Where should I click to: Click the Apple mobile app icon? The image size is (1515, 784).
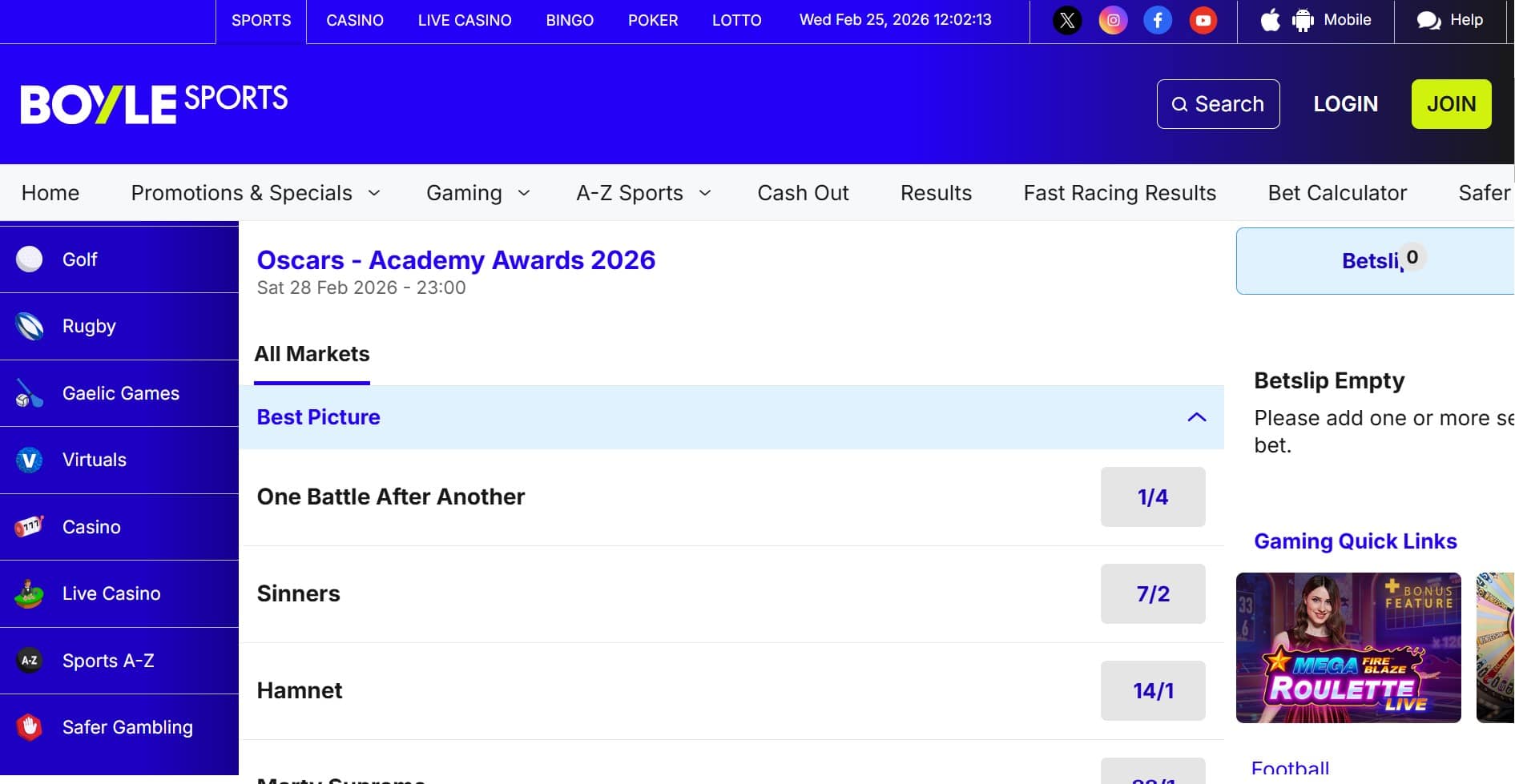pyautogui.click(x=1270, y=20)
